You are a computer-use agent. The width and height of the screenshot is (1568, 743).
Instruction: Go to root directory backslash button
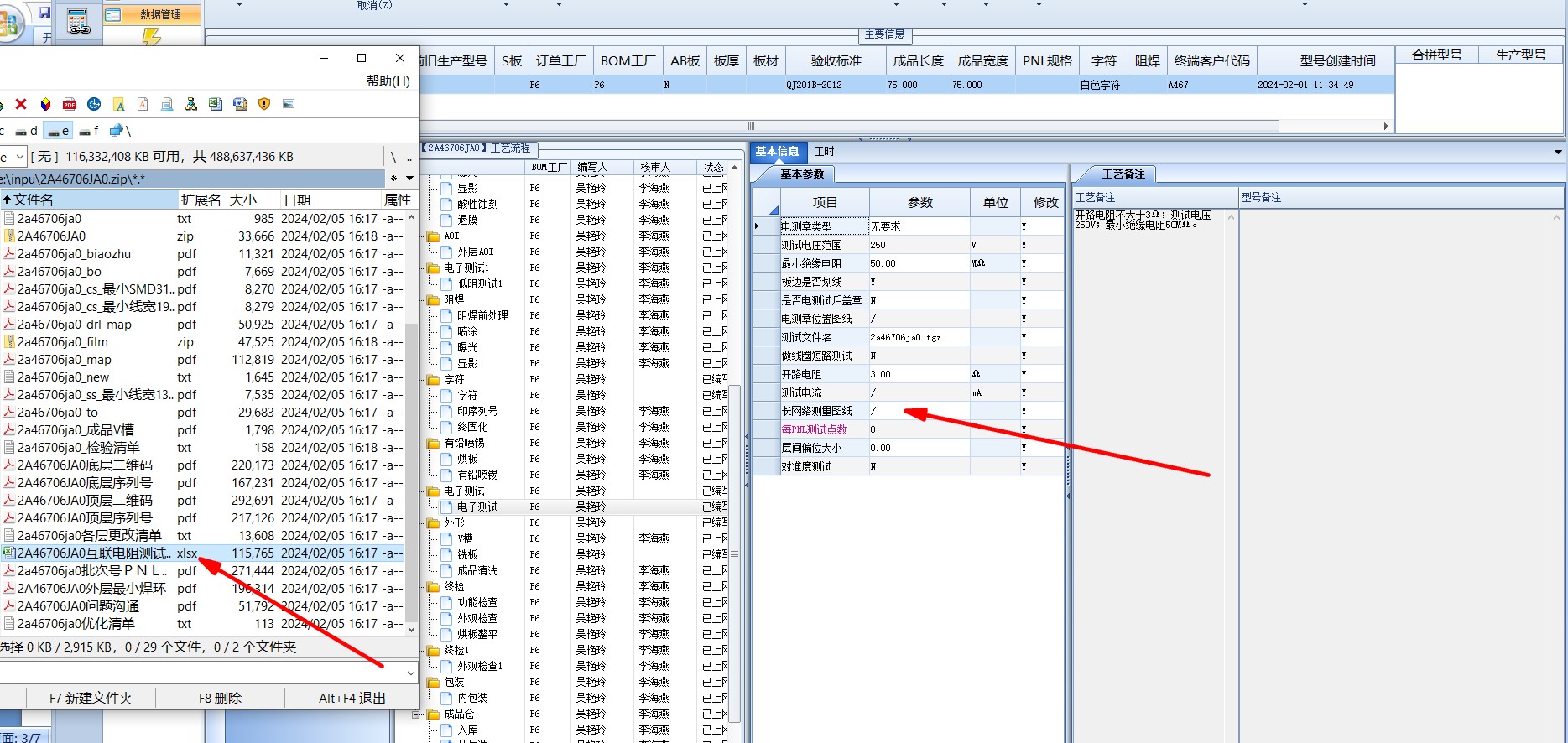[x=393, y=157]
